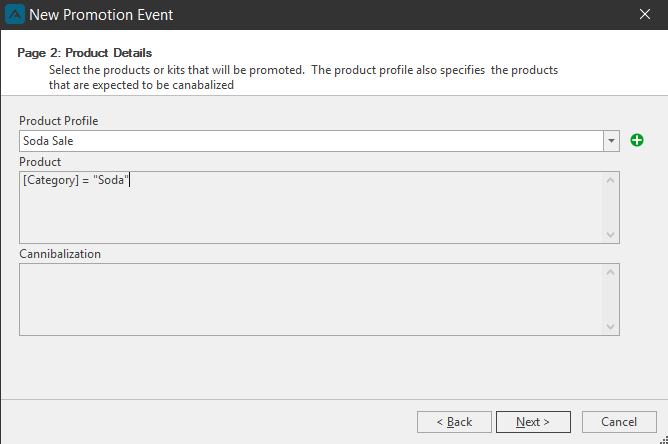
Task: Open the Product Profile dropdown arrow
Action: pos(611,141)
